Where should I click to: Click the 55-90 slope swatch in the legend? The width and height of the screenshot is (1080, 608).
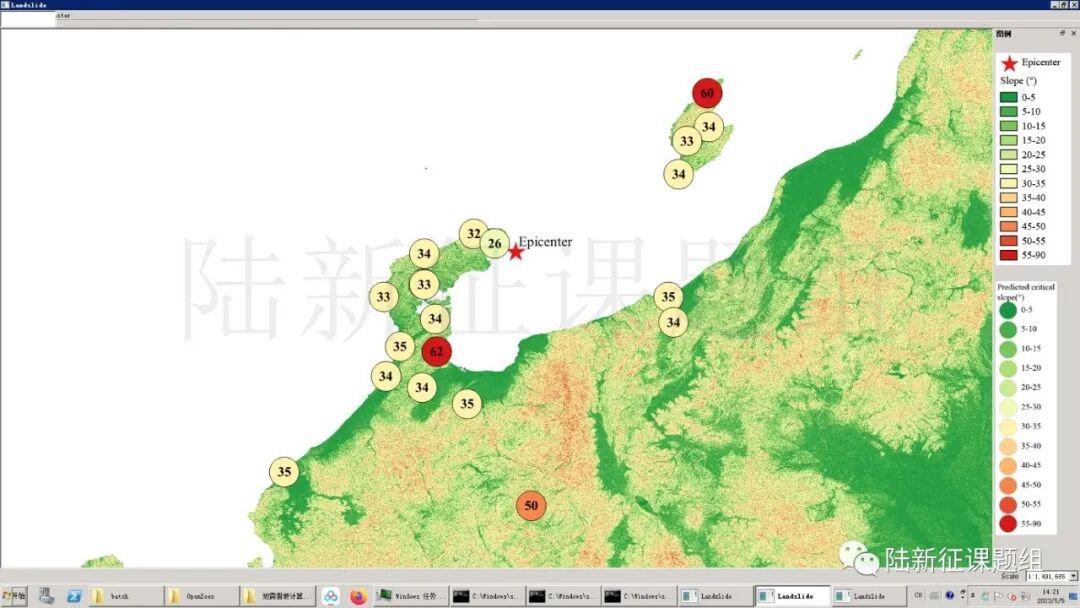pyautogui.click(x=1008, y=255)
